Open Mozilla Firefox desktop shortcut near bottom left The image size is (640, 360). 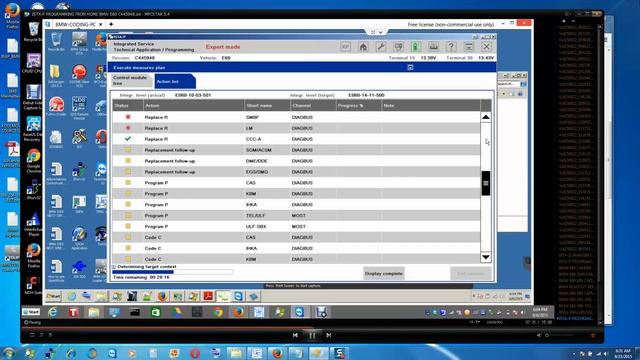click(33, 255)
